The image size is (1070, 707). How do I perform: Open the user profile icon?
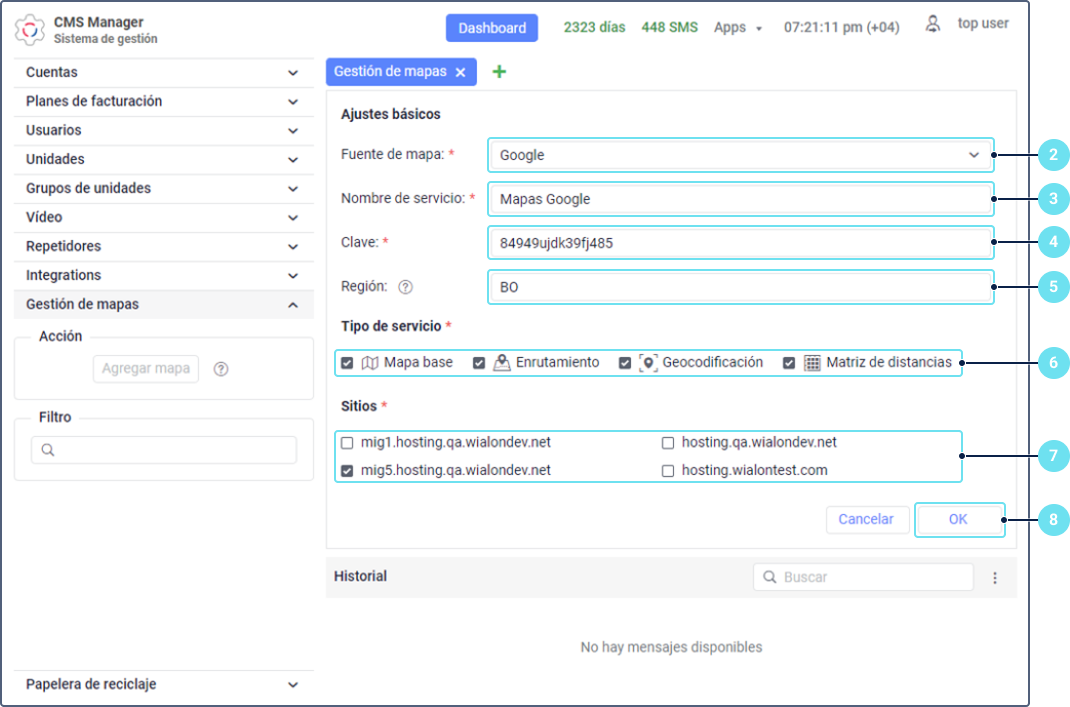[x=932, y=24]
